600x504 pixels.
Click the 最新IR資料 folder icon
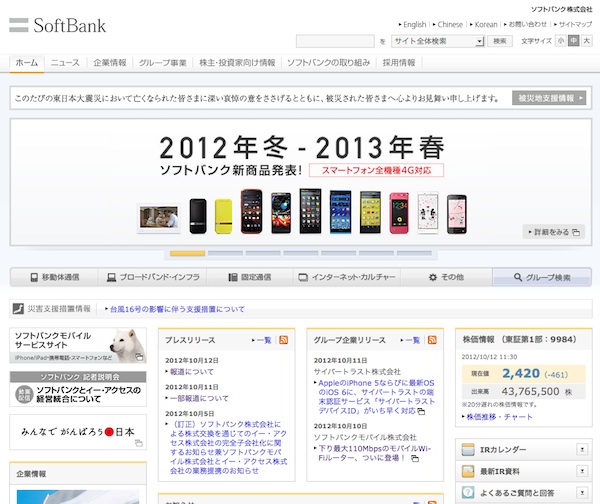pyautogui.click(x=468, y=471)
